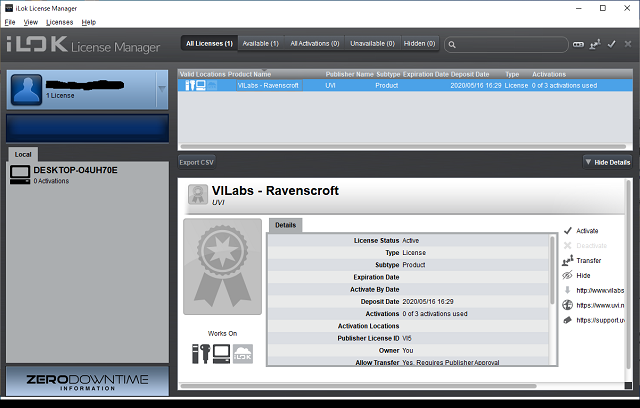640x408 pixels.
Task: Click the small license badge header icon
Action: (198, 194)
